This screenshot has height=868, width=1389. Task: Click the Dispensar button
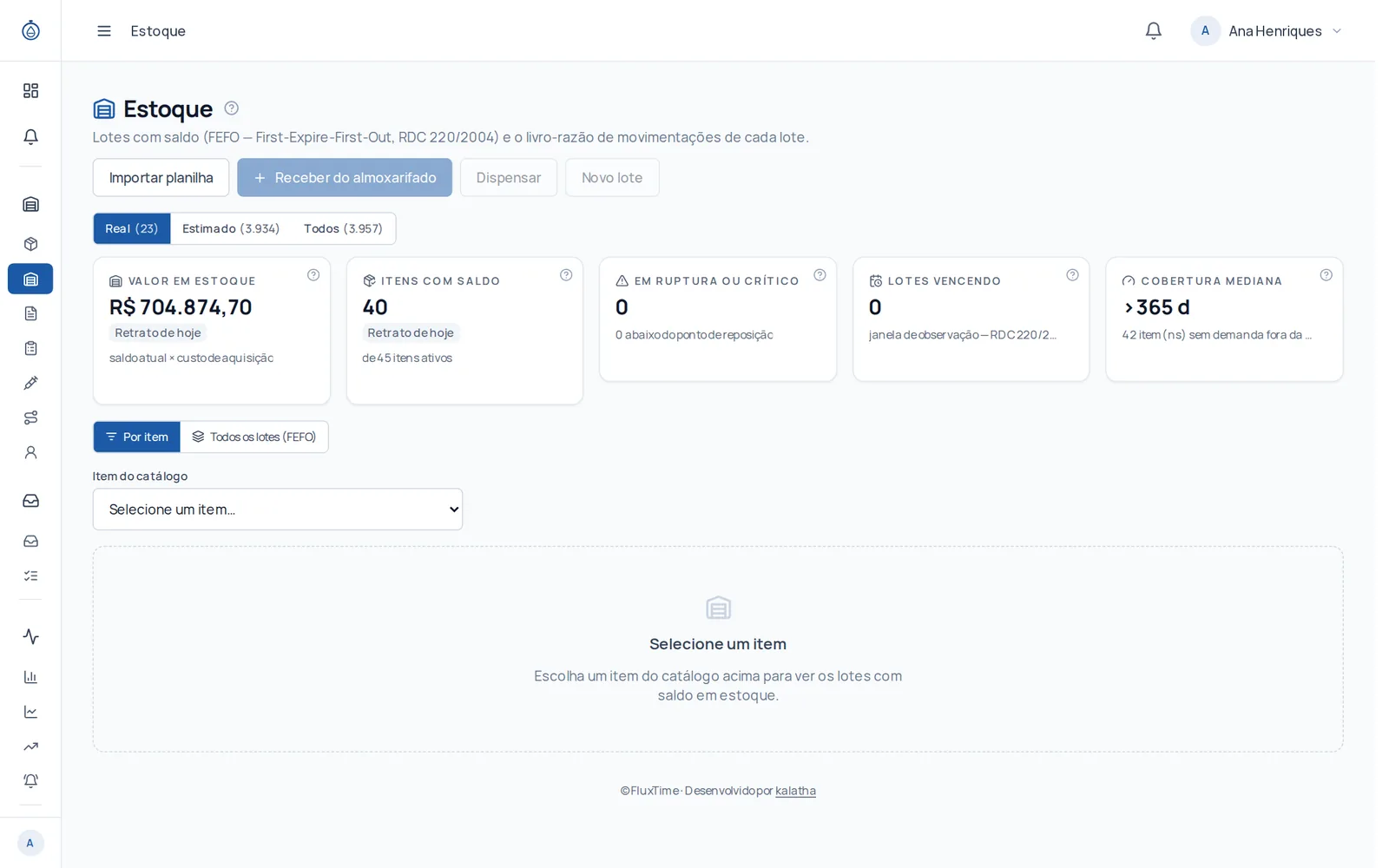(509, 178)
